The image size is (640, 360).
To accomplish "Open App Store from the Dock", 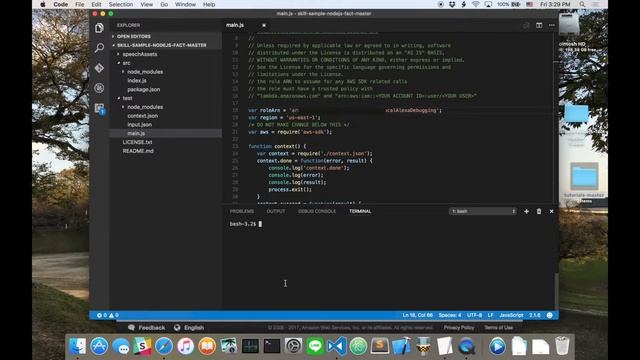I will (99, 346).
